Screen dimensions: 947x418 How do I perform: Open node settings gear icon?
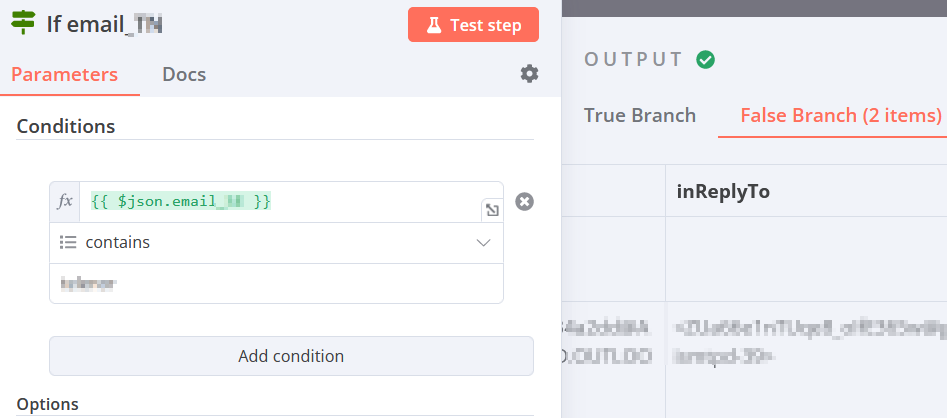[x=529, y=74]
